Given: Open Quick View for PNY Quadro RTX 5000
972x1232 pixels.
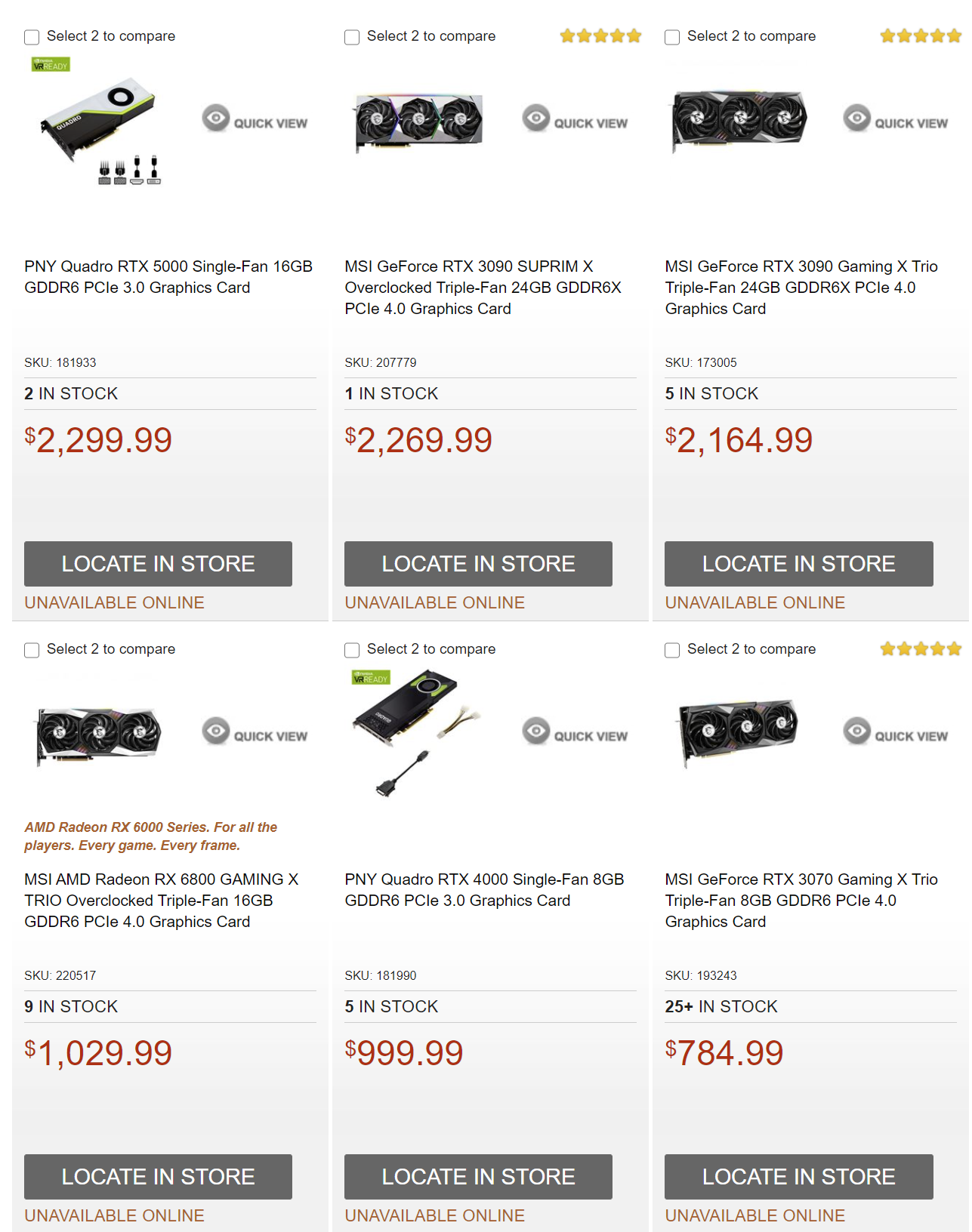Looking at the screenshot, I should tap(255, 120).
